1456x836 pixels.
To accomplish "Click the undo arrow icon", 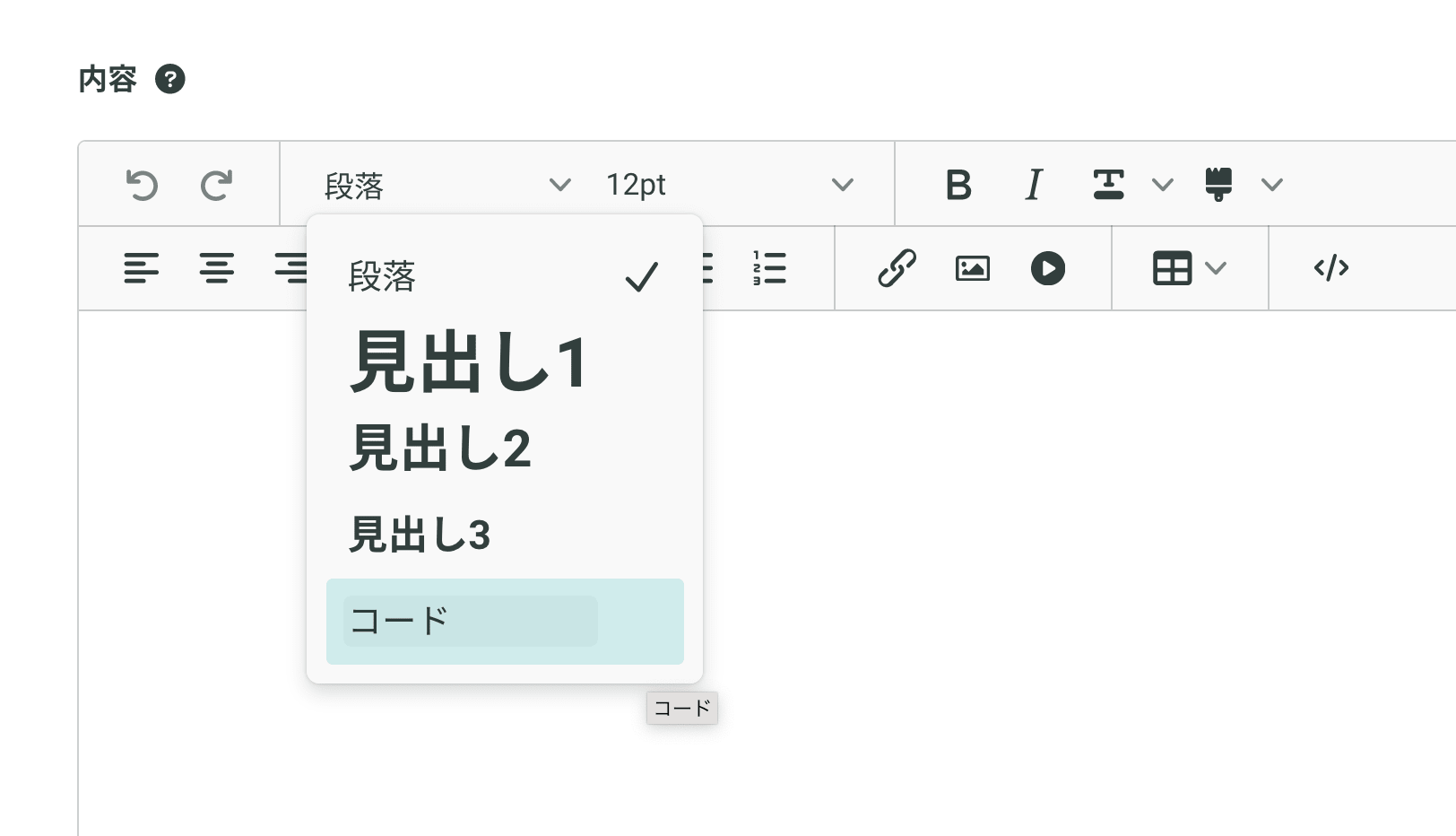I will pyautogui.click(x=142, y=185).
